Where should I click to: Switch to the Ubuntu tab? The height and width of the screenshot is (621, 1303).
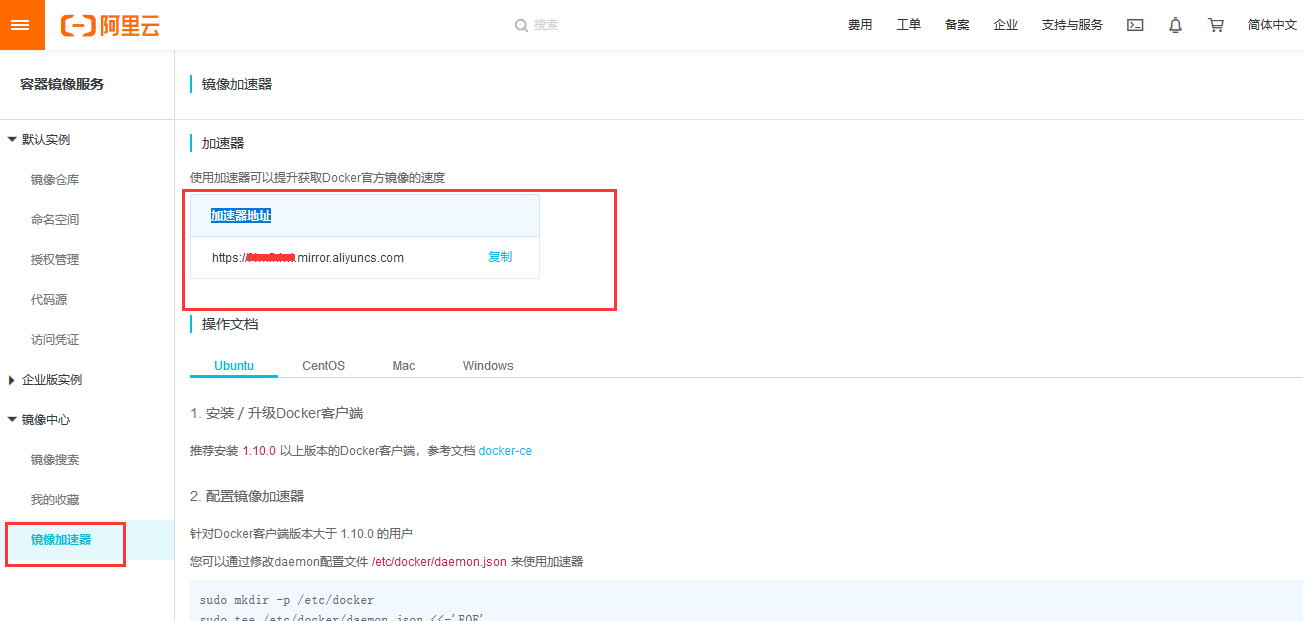click(234, 366)
